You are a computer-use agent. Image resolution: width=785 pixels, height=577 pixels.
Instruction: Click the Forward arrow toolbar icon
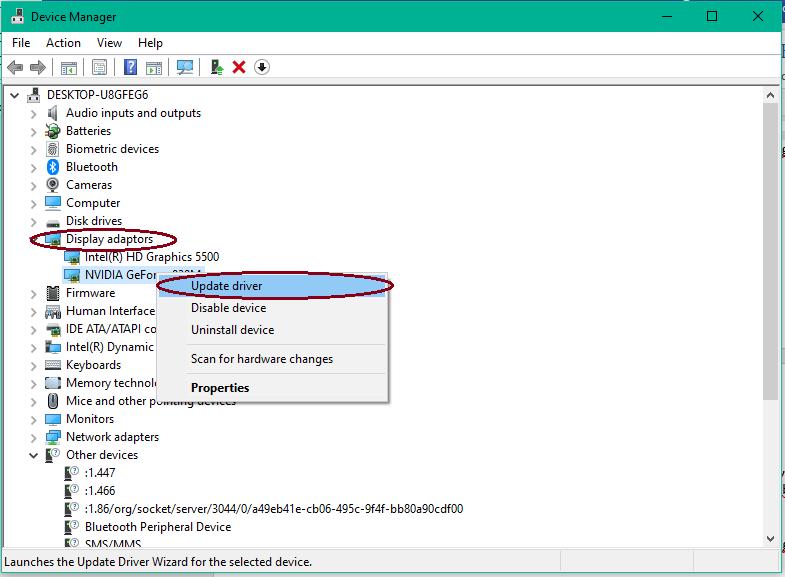point(38,67)
